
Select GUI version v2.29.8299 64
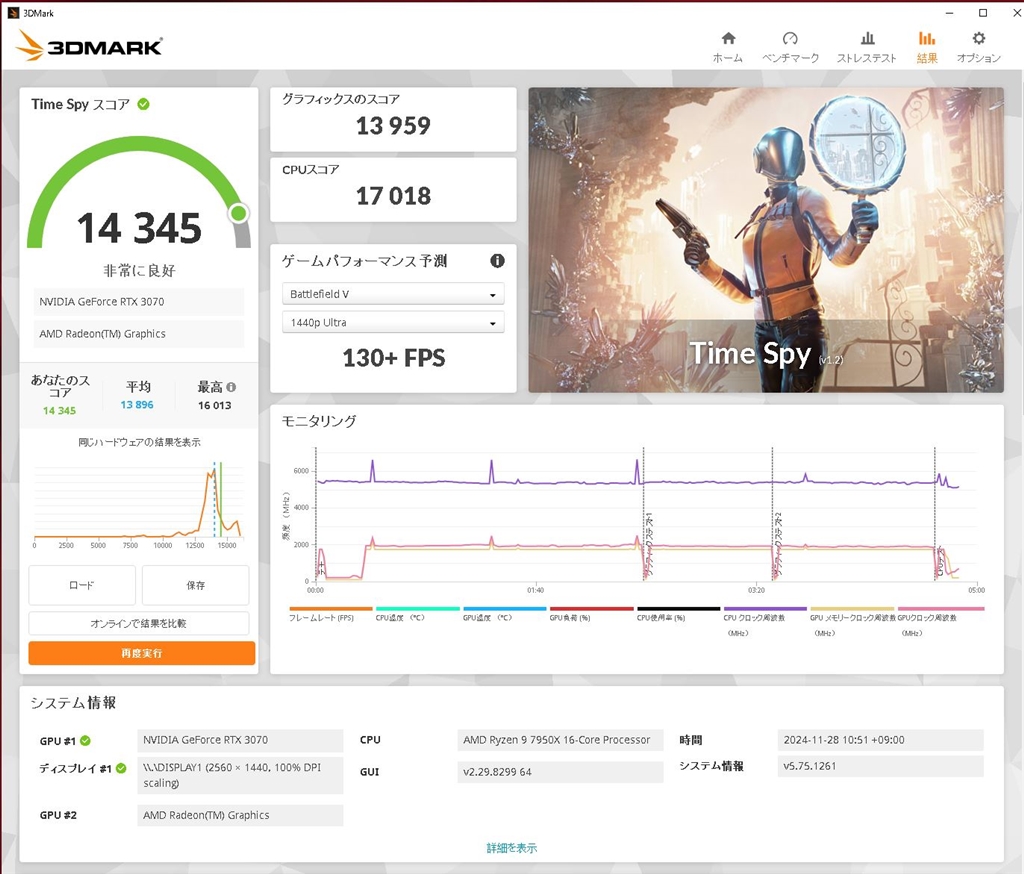click(x=560, y=772)
